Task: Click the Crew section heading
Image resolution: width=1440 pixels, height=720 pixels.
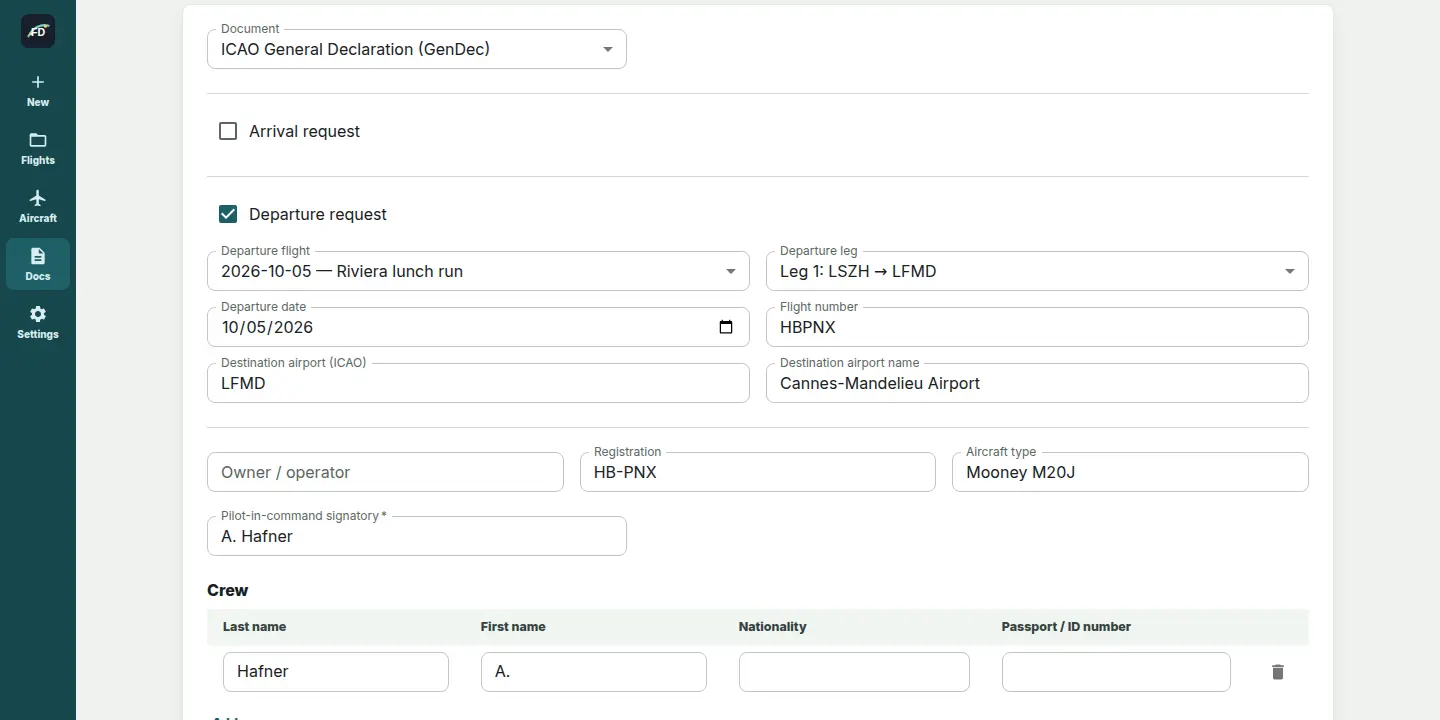Action: (x=228, y=590)
